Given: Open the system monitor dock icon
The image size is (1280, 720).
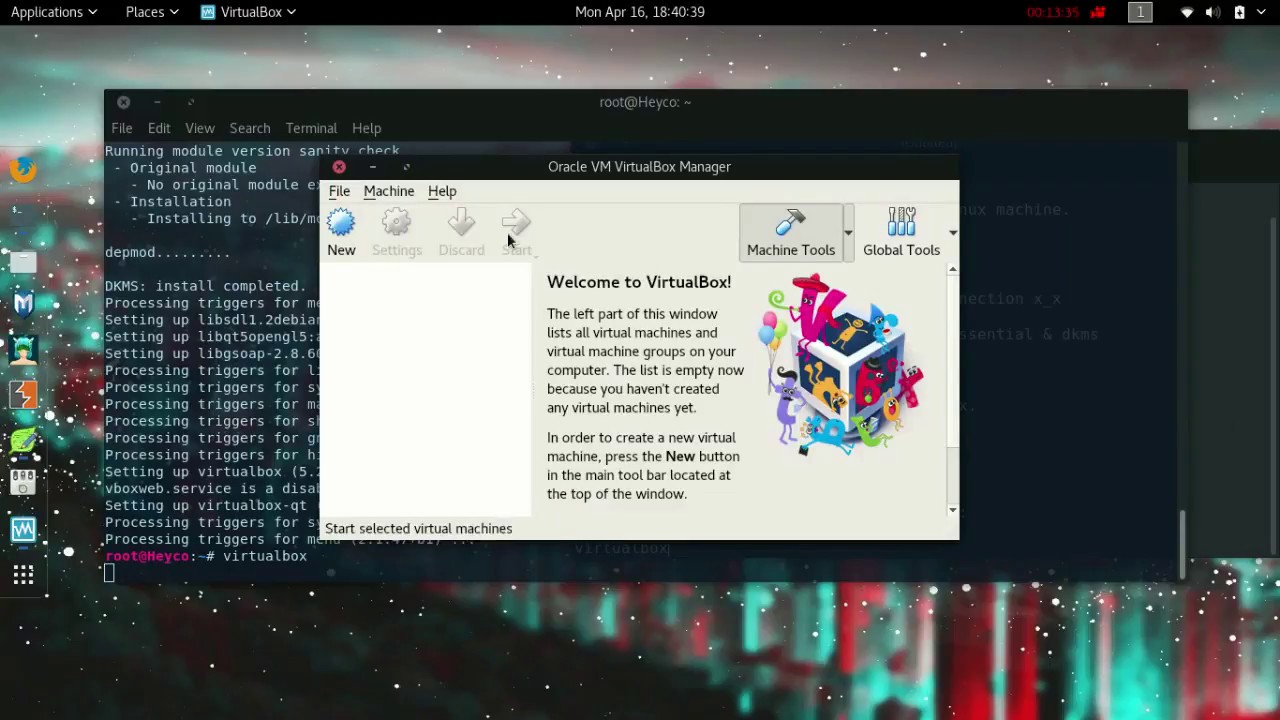Looking at the screenshot, I should pyautogui.click(x=23, y=529).
